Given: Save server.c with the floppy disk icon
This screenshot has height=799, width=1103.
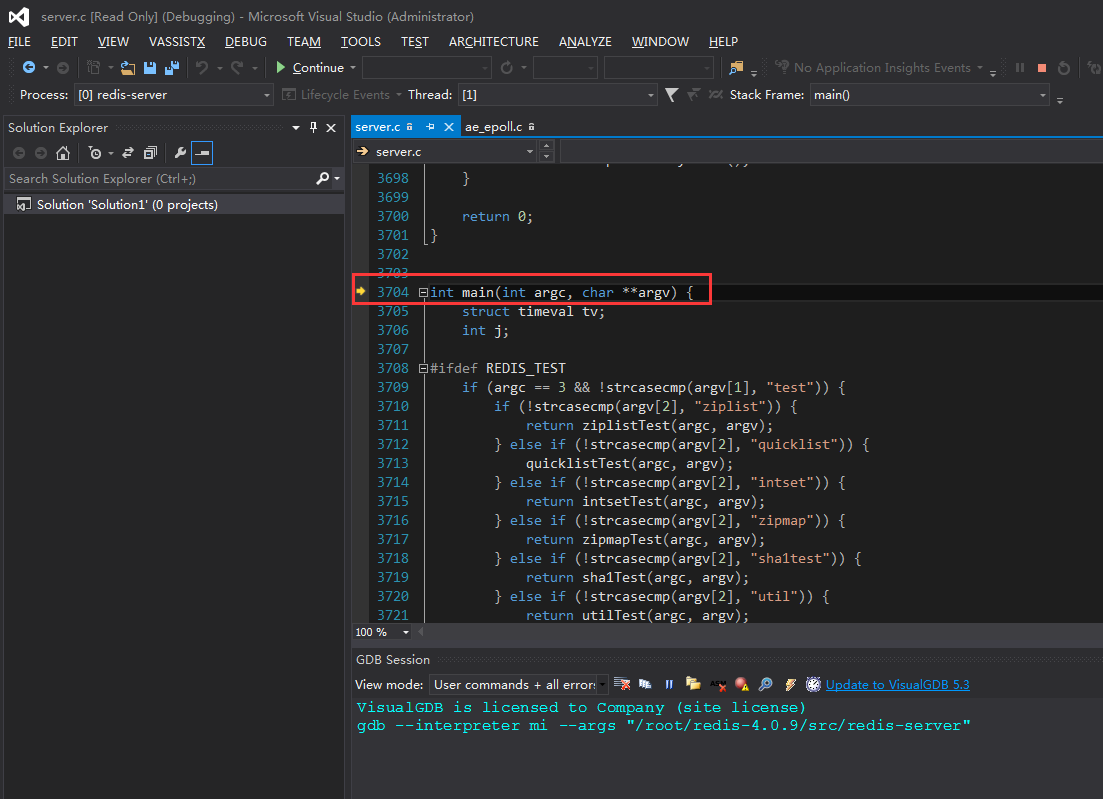Looking at the screenshot, I should 150,68.
